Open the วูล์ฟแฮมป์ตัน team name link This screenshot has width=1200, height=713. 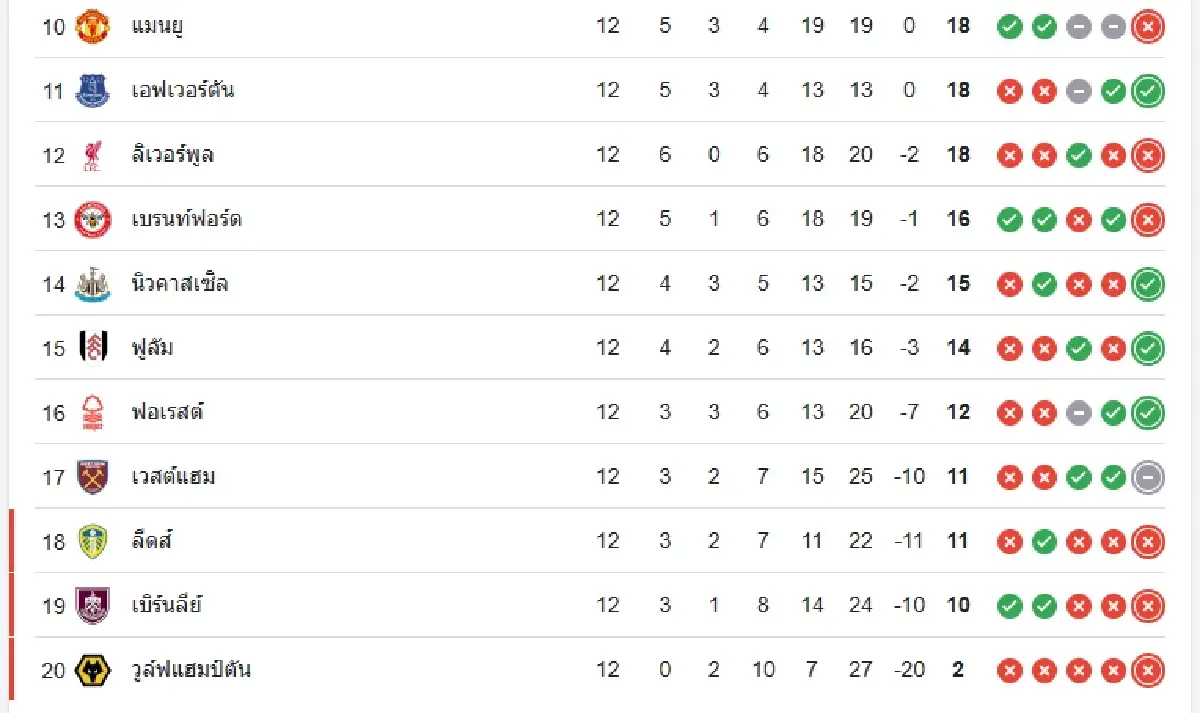click(x=190, y=670)
